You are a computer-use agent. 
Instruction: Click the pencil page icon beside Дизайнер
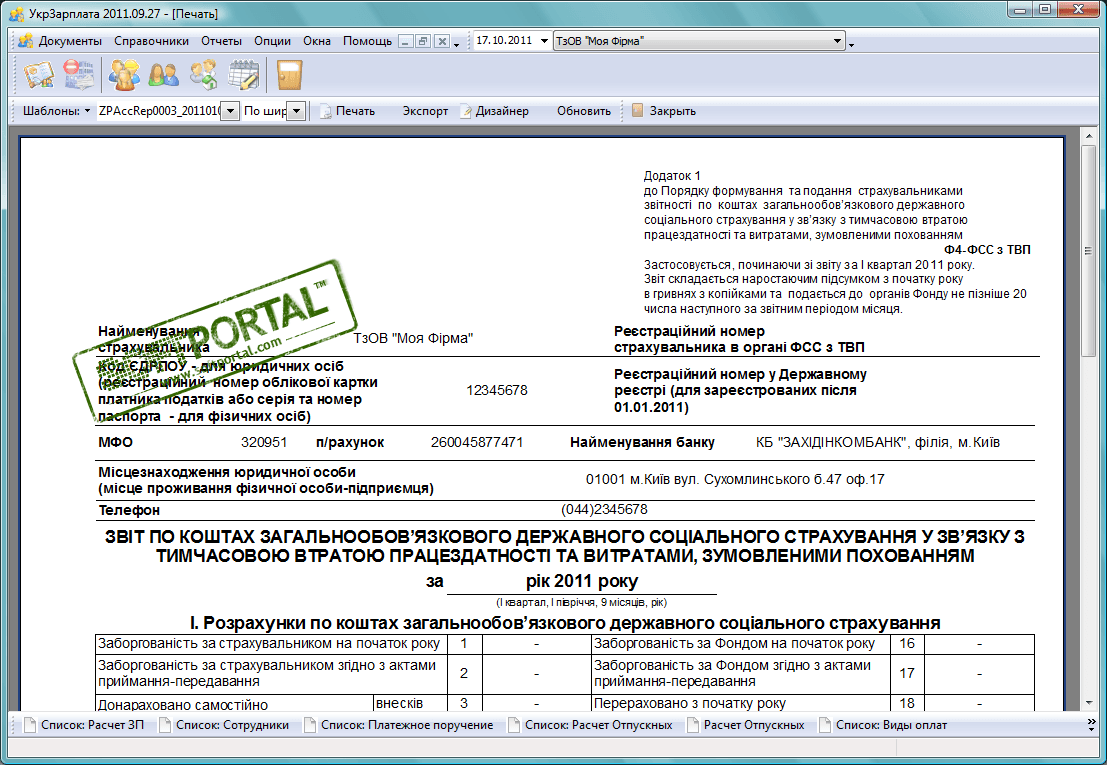tap(466, 111)
